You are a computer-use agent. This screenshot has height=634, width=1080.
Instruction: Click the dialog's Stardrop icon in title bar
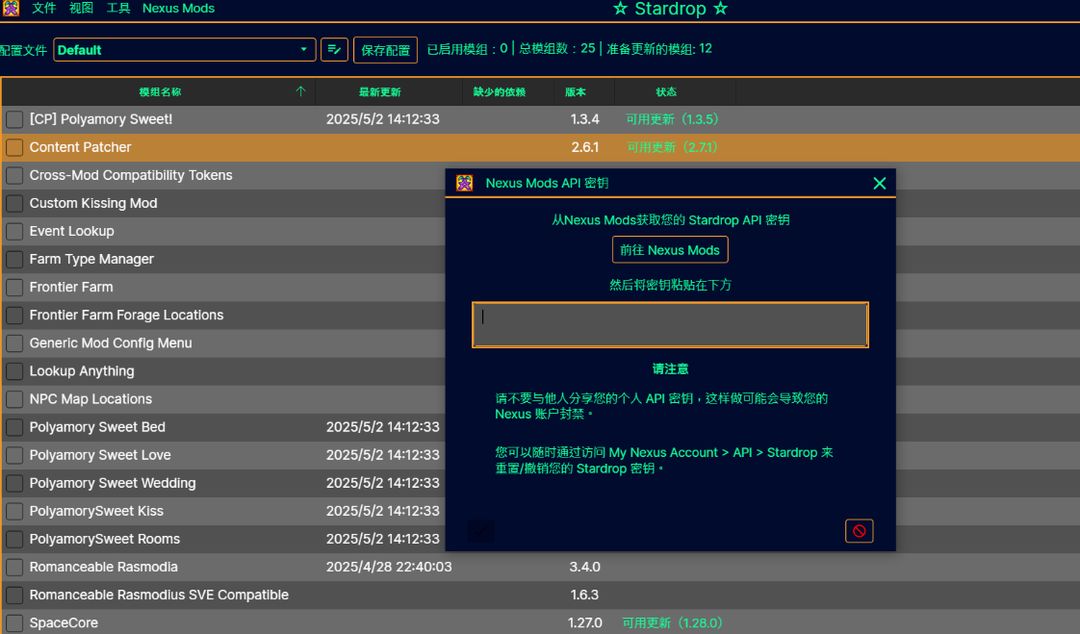(465, 183)
